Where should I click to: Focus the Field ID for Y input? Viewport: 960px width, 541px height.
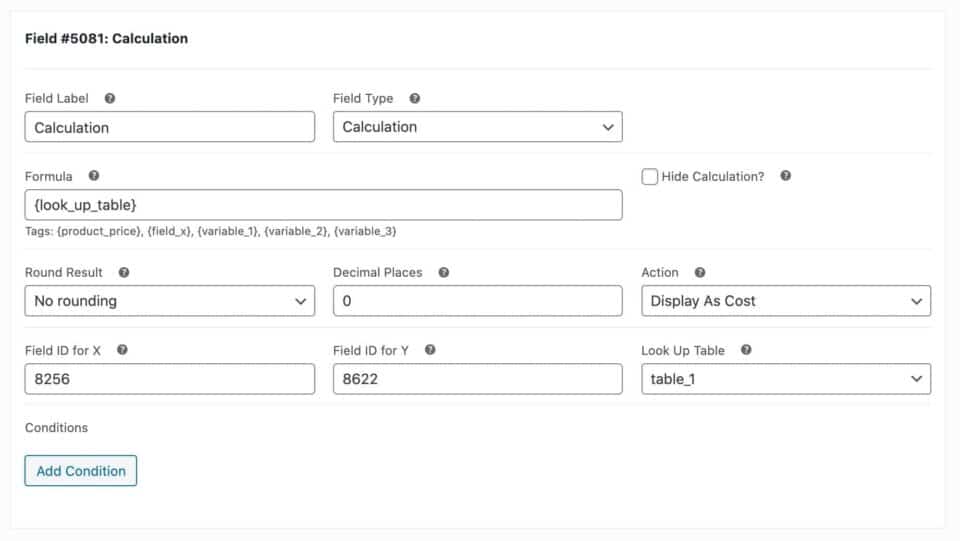tap(478, 379)
